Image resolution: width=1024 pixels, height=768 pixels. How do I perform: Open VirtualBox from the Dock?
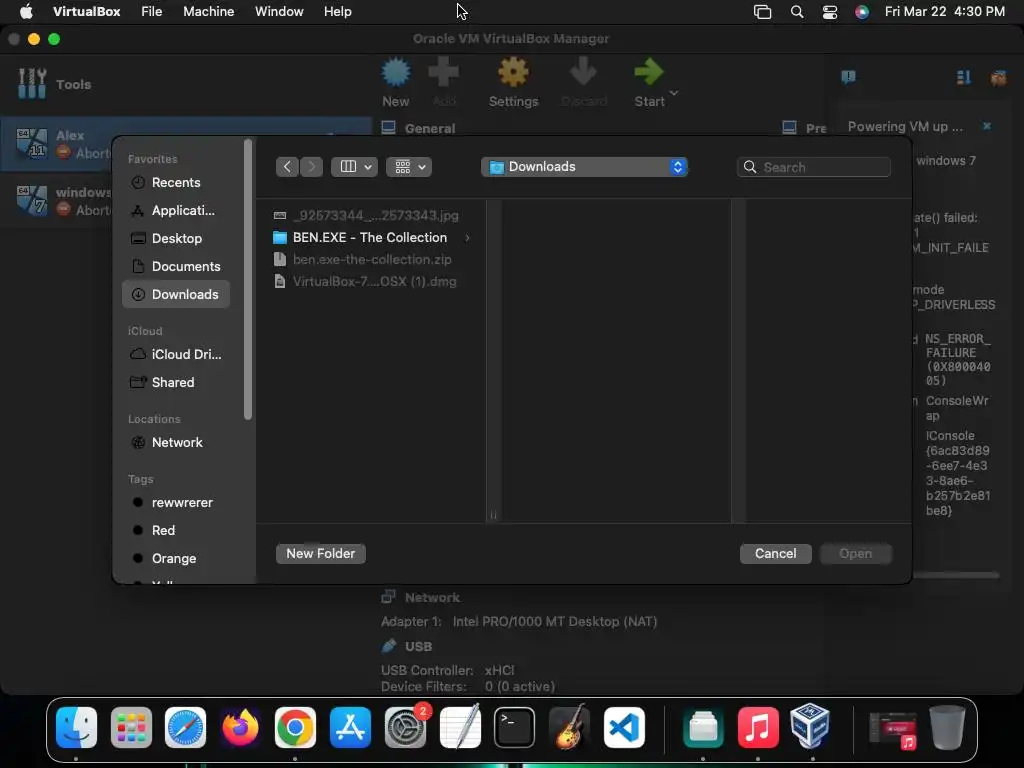click(x=810, y=727)
